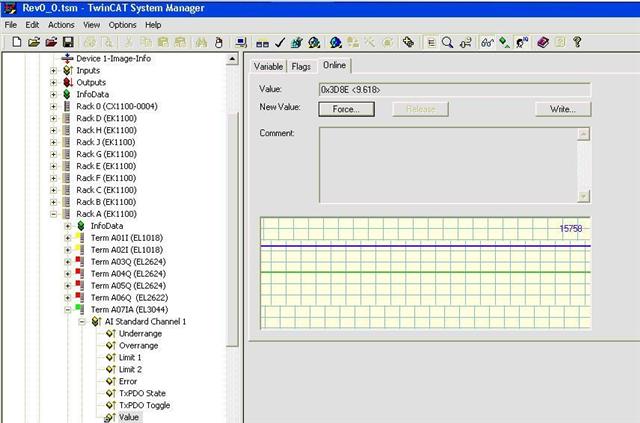Select the Inputs tree node

[x=88, y=70]
